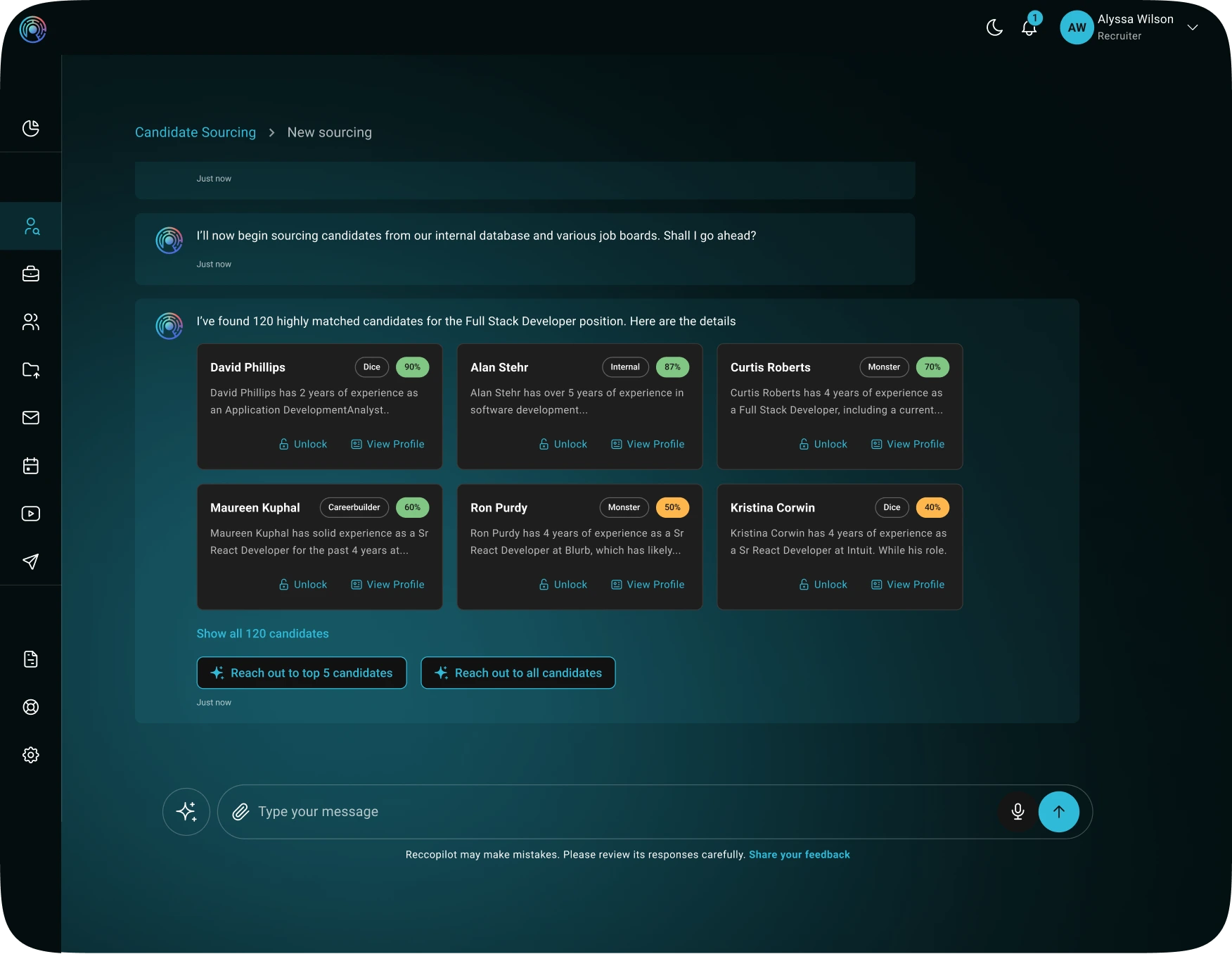Click the paper plane send icon
The width and height of the screenshot is (1232, 954).
coord(31,561)
